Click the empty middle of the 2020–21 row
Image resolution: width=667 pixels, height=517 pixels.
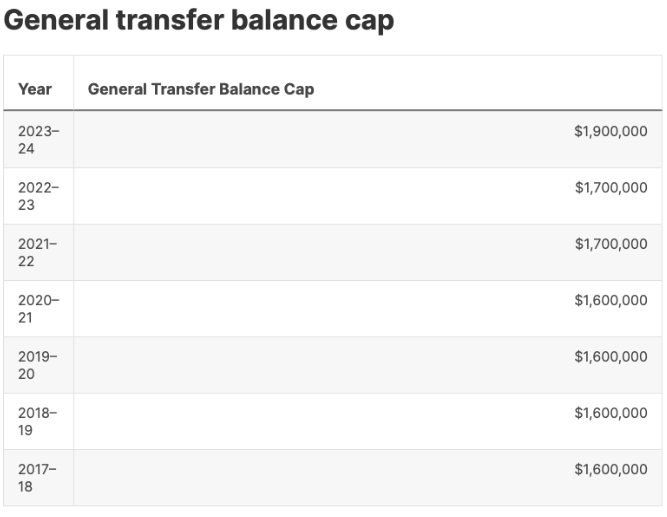coord(320,308)
